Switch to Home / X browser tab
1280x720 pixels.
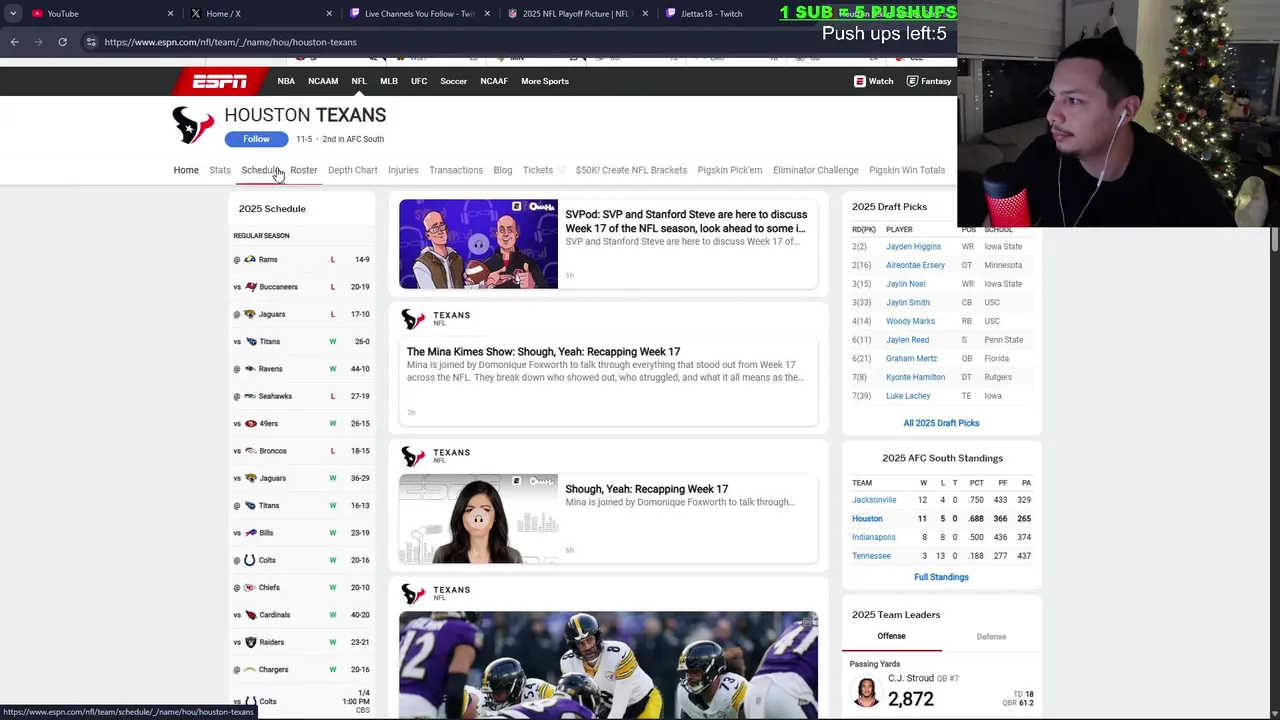point(260,13)
